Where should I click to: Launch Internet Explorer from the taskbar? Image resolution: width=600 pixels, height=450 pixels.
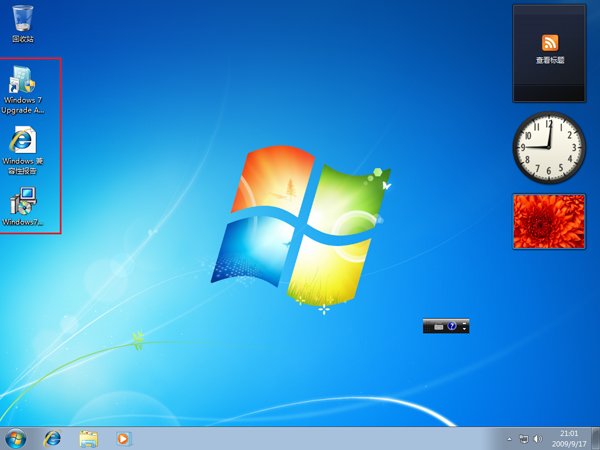tap(52, 439)
